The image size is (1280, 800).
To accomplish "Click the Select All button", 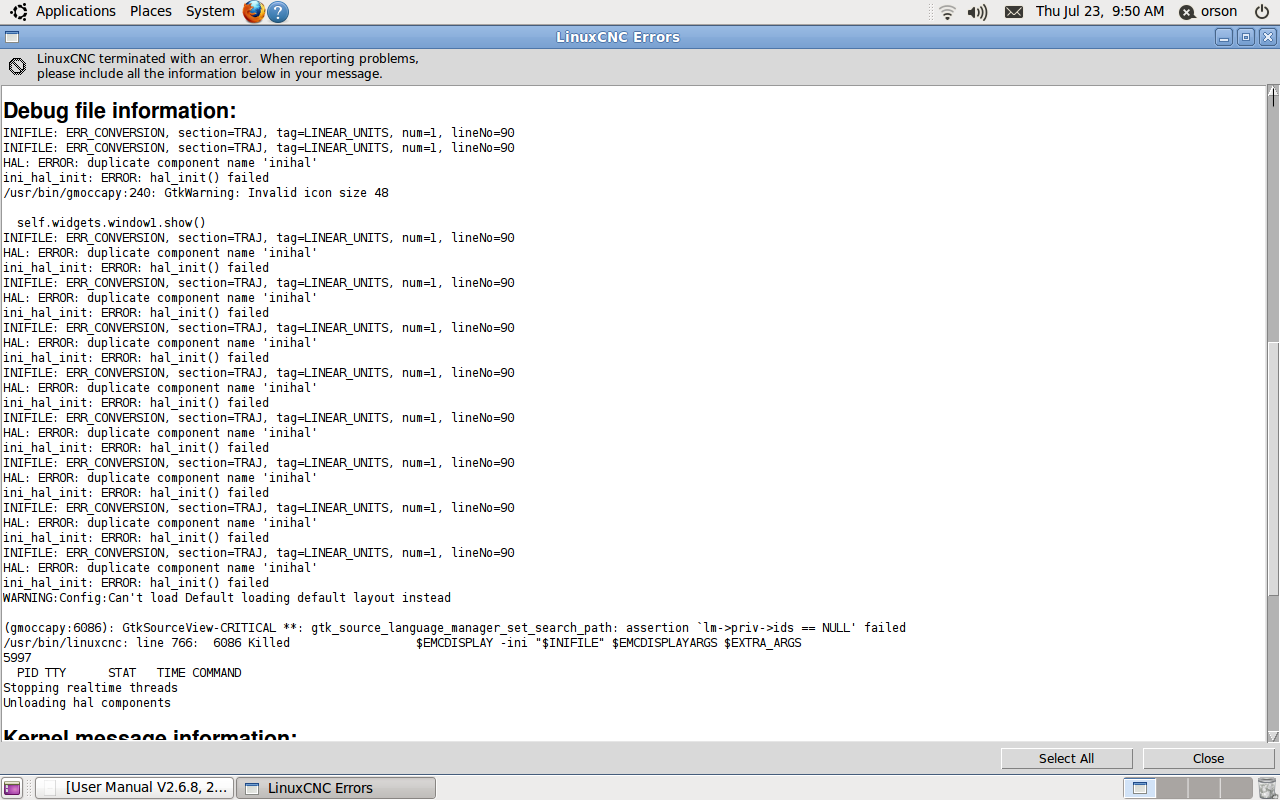I will point(1067,758).
